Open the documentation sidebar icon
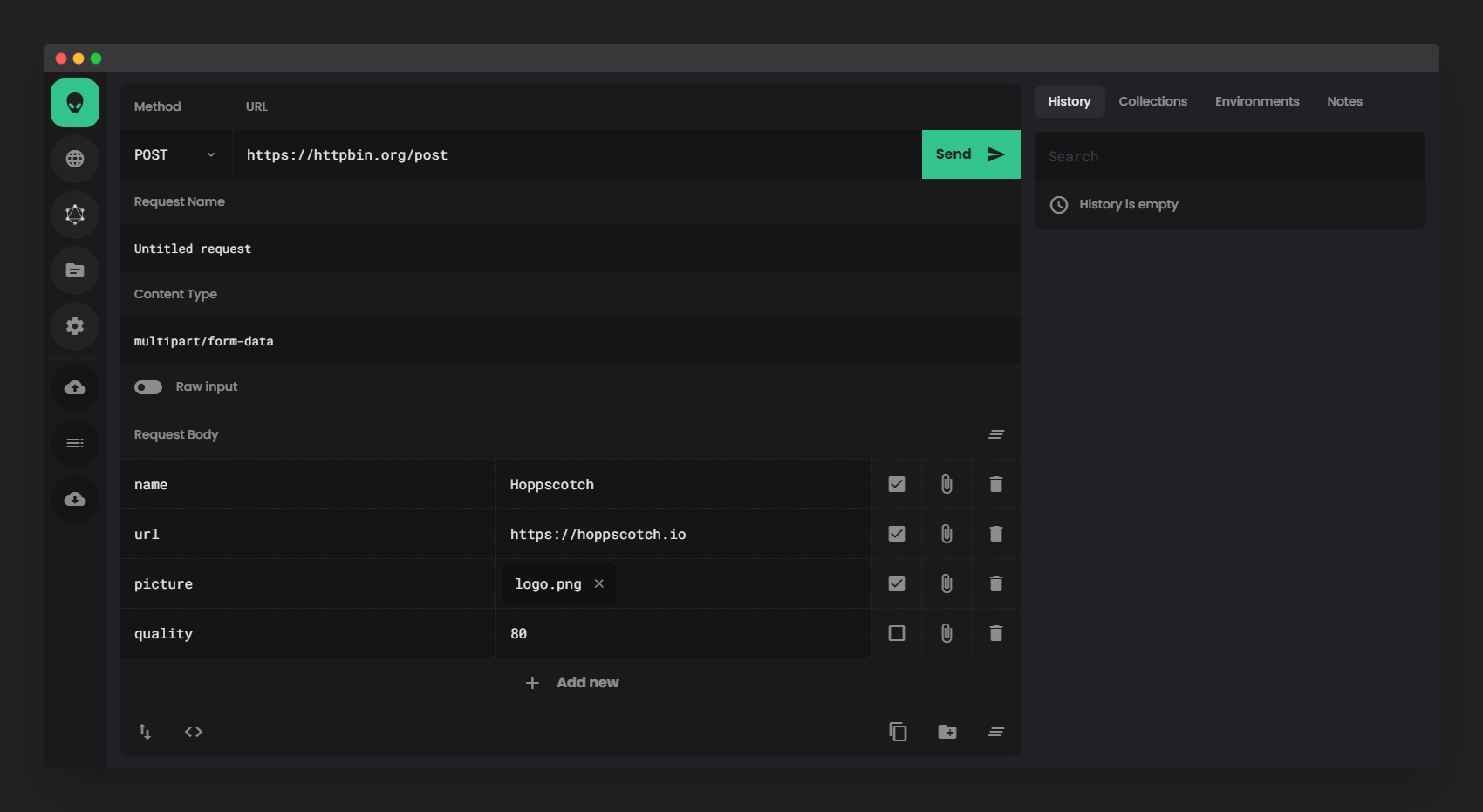This screenshot has height=812, width=1483. pos(75,270)
